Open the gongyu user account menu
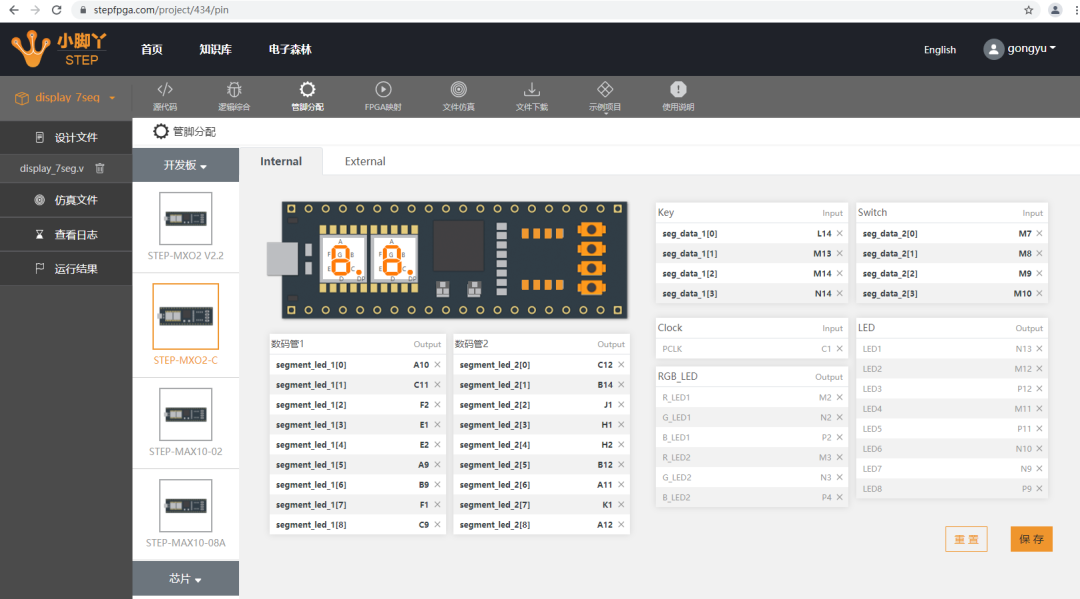This screenshot has height=599, width=1080. pos(1019,49)
